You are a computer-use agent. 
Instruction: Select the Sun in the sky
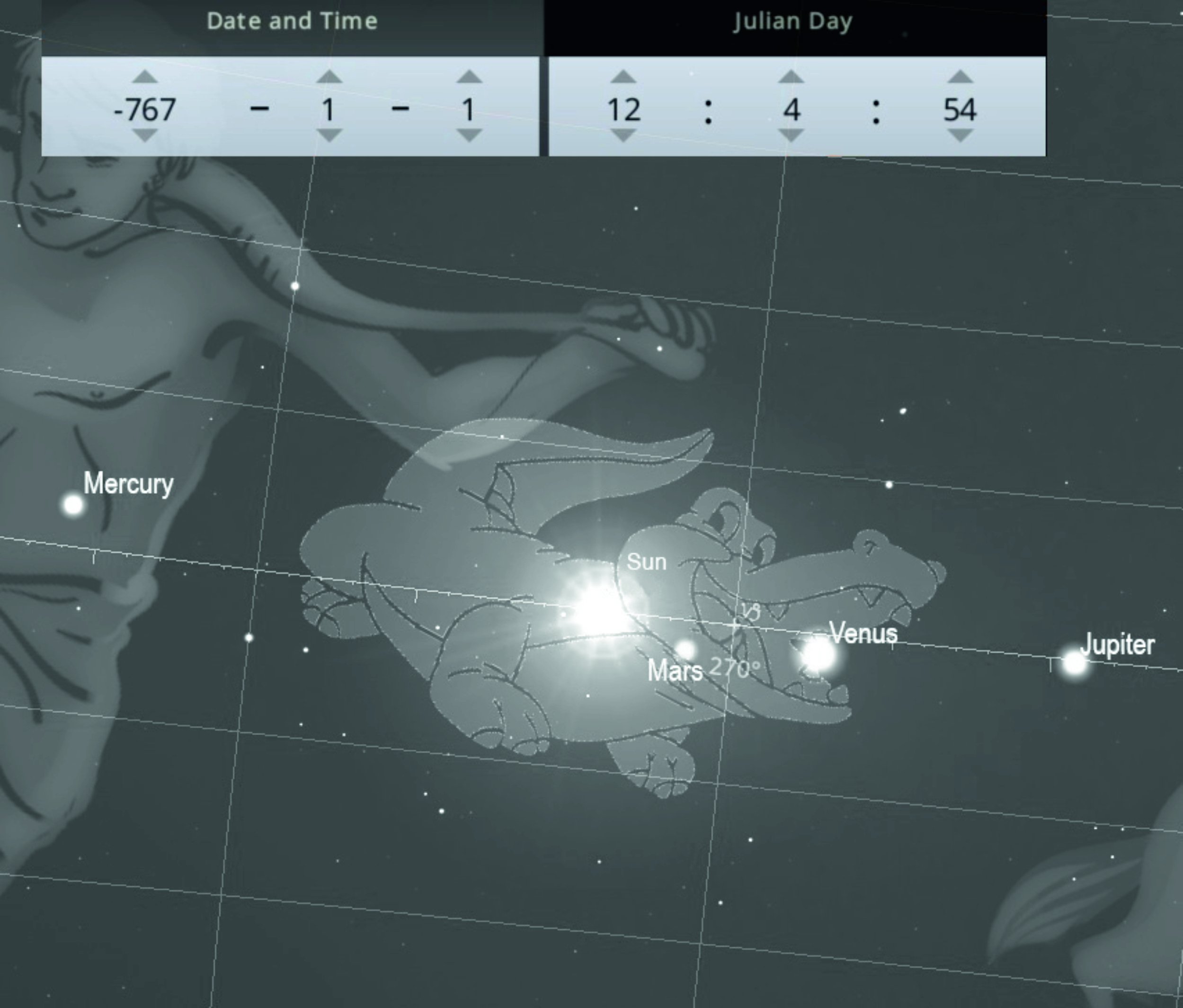tap(598, 611)
